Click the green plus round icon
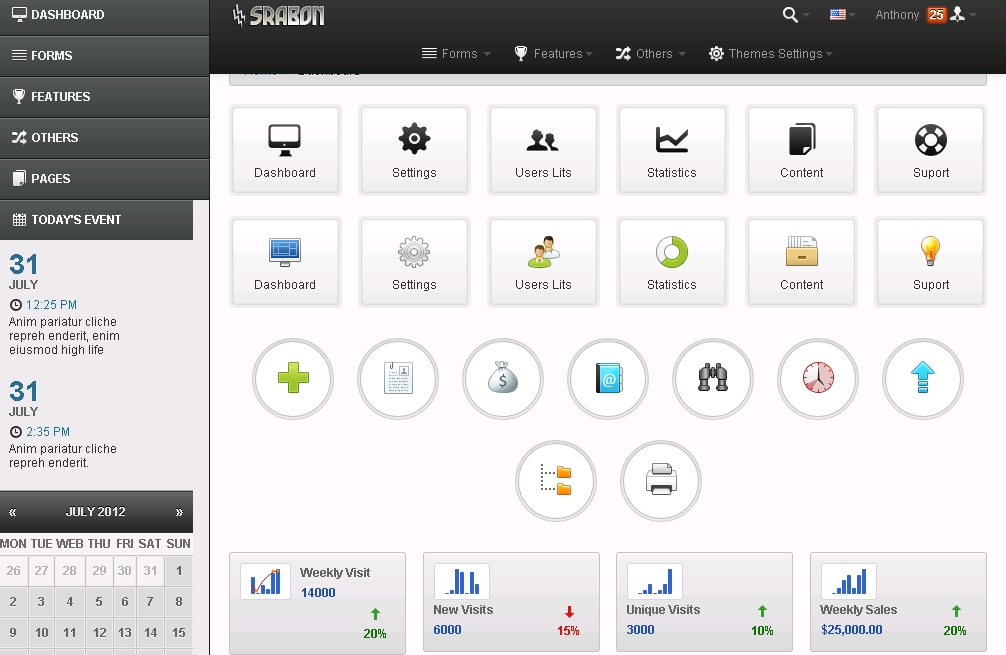The height and width of the screenshot is (655, 1006). click(293, 379)
